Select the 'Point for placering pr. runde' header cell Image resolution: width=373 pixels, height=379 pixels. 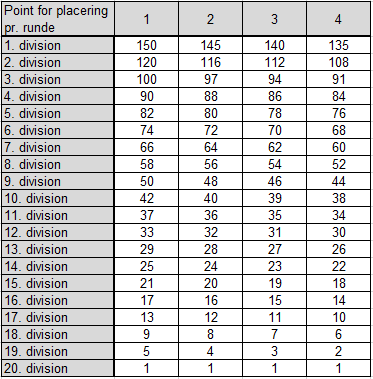pos(58,19)
